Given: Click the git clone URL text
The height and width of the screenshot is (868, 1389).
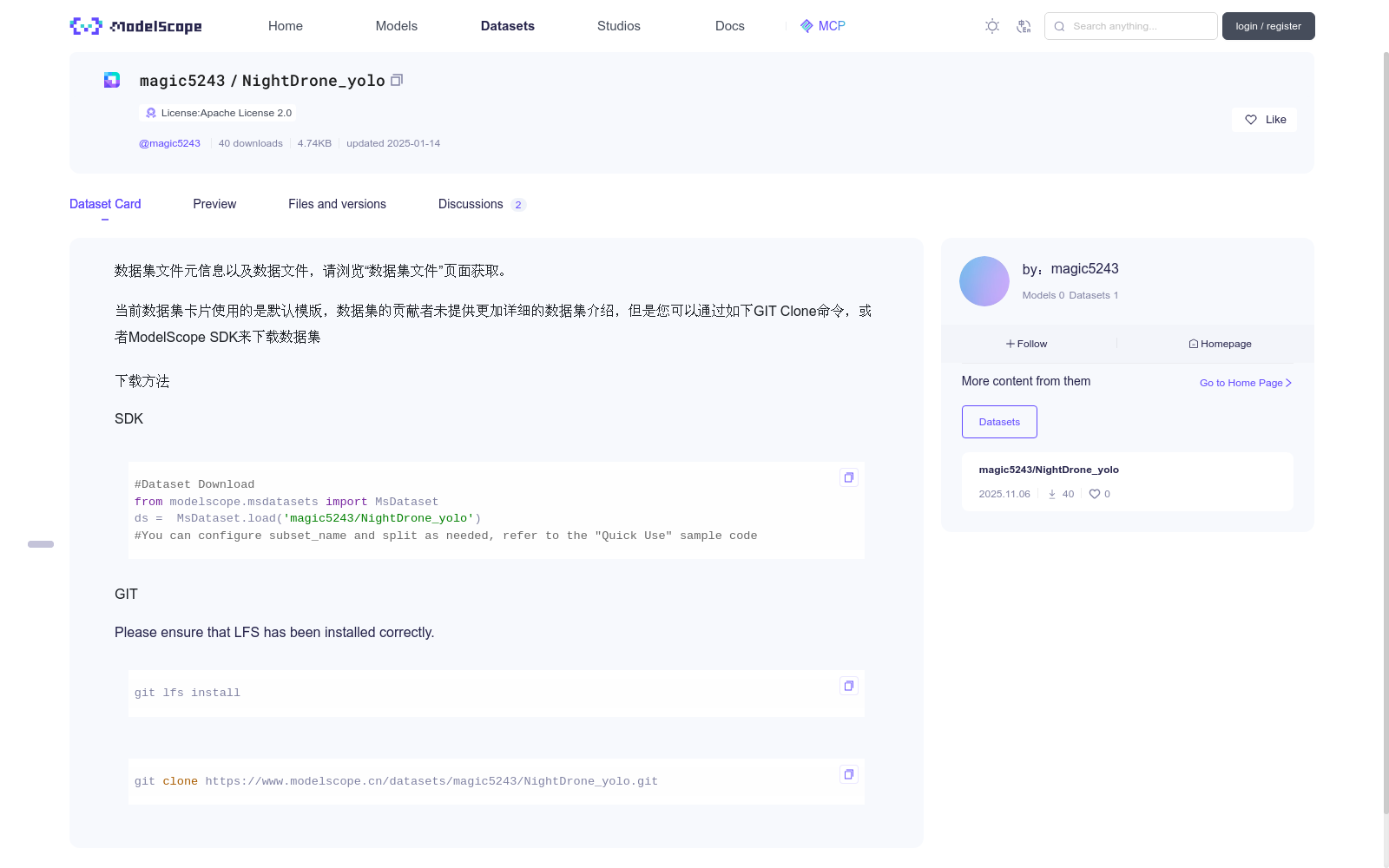Looking at the screenshot, I should (431, 781).
